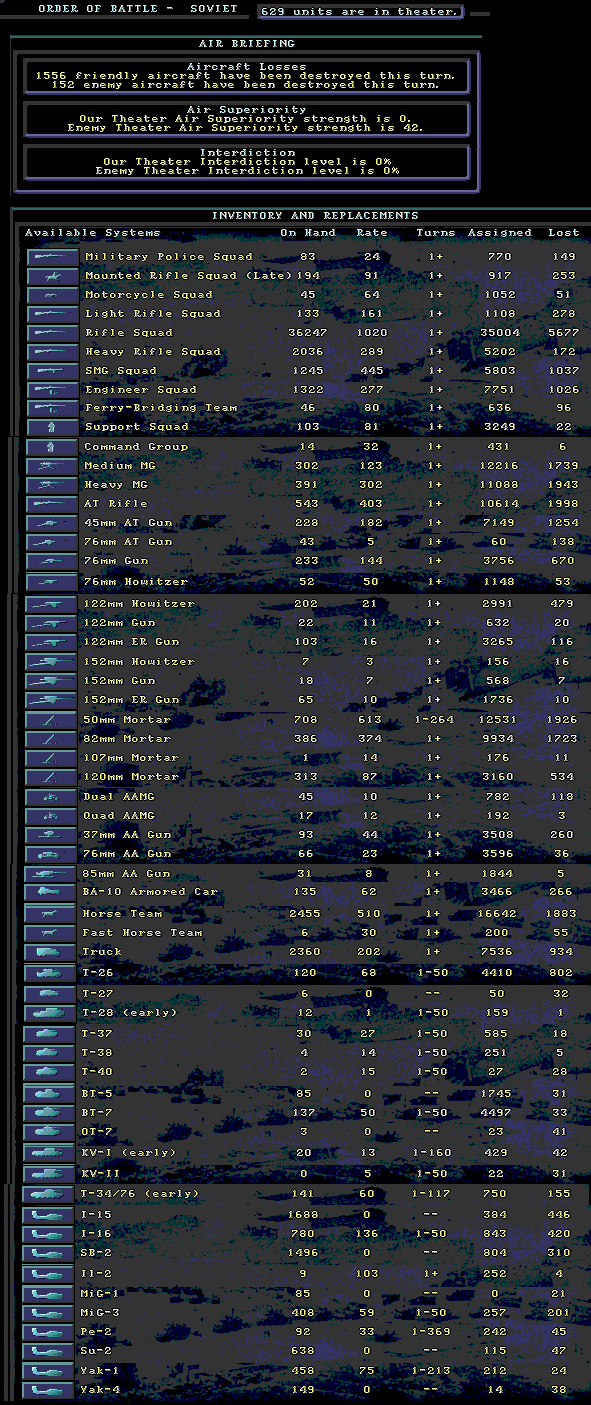Click the Light Rifle Squad icon

[x=51, y=314]
